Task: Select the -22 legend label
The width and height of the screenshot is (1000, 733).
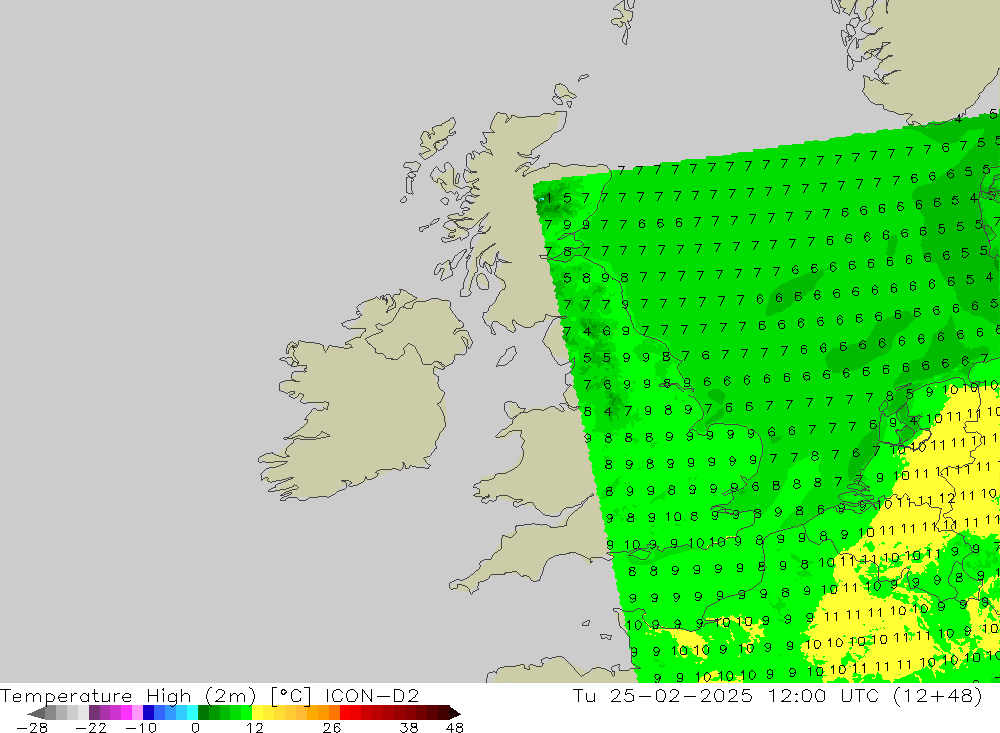Action: 91,727
